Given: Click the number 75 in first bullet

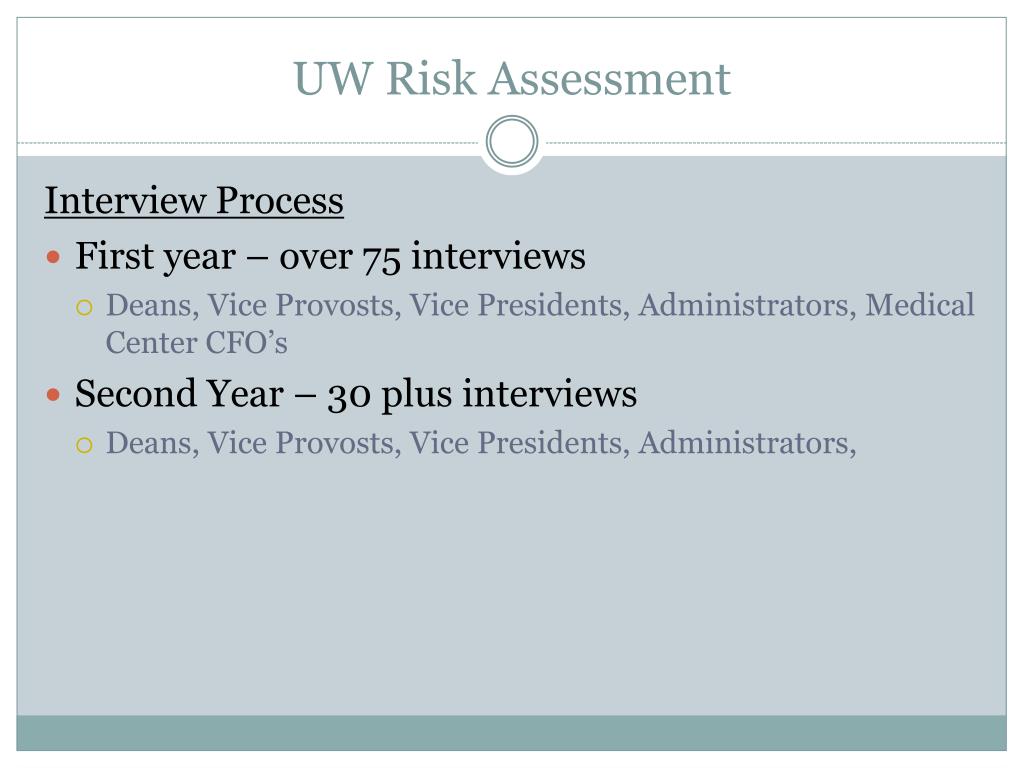Looking at the screenshot, I should coord(381,258).
